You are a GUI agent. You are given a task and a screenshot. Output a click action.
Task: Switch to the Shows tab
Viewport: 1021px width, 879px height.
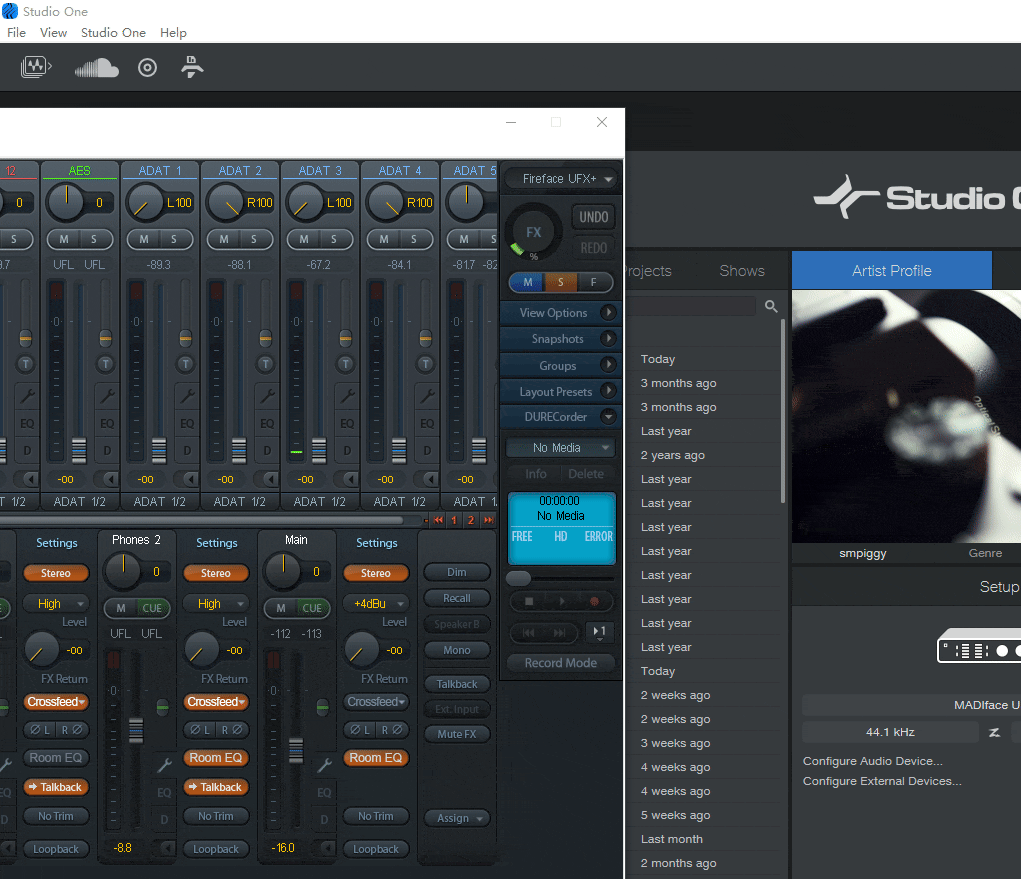tap(742, 271)
